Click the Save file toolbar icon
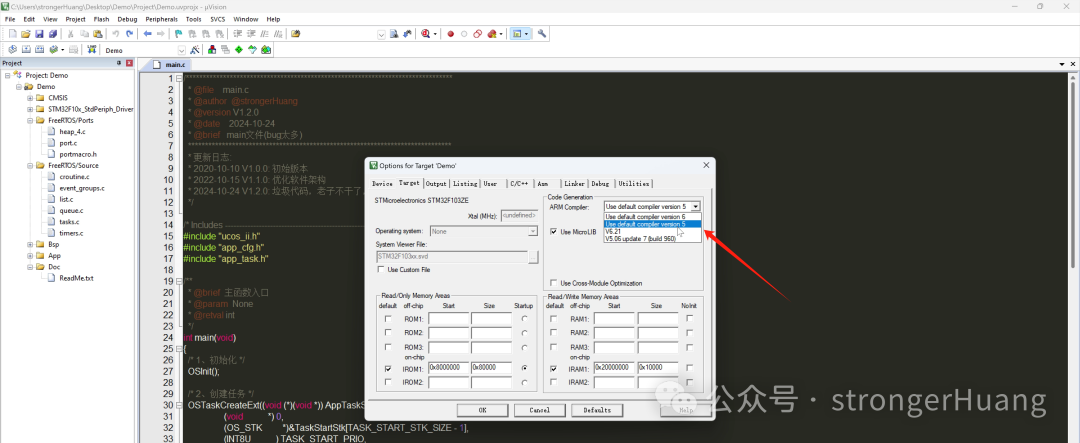 [39, 34]
